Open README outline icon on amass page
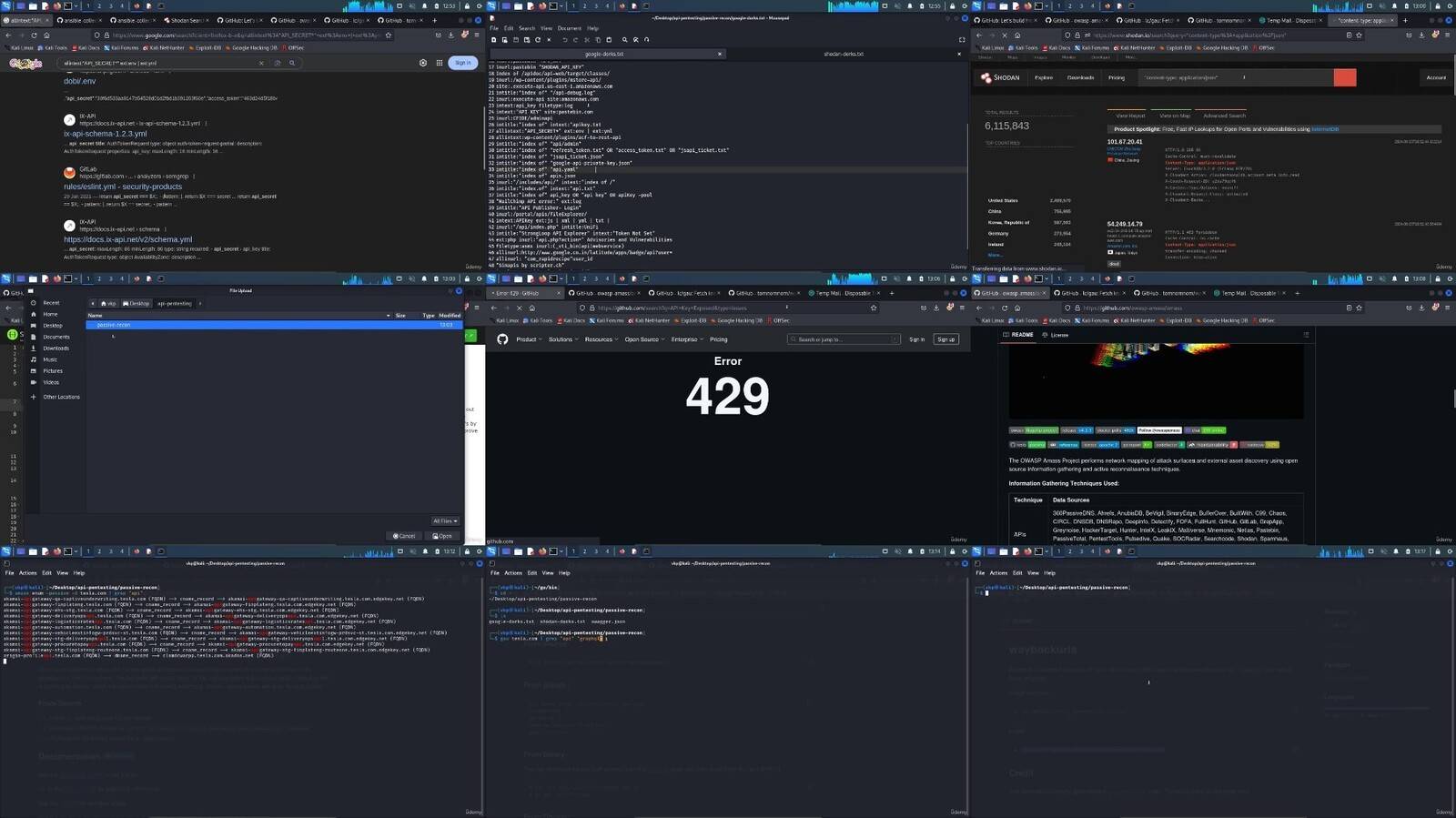 [x=1306, y=335]
